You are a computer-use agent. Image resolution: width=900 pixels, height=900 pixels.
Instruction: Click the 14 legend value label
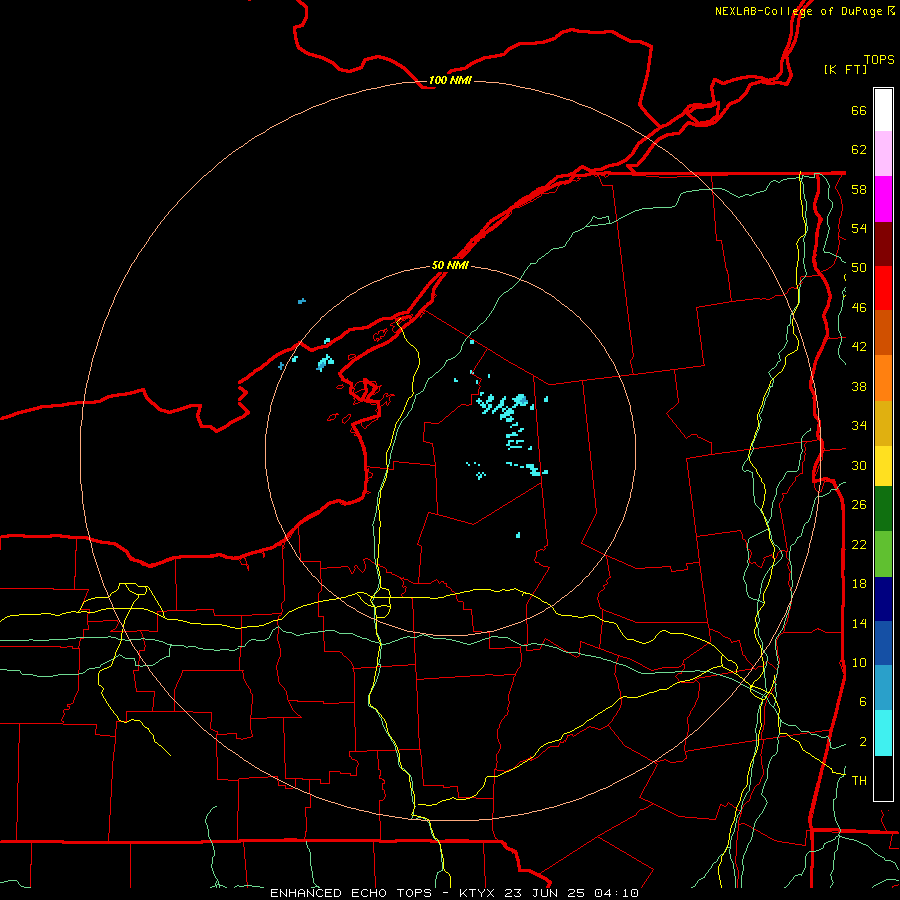click(x=859, y=623)
